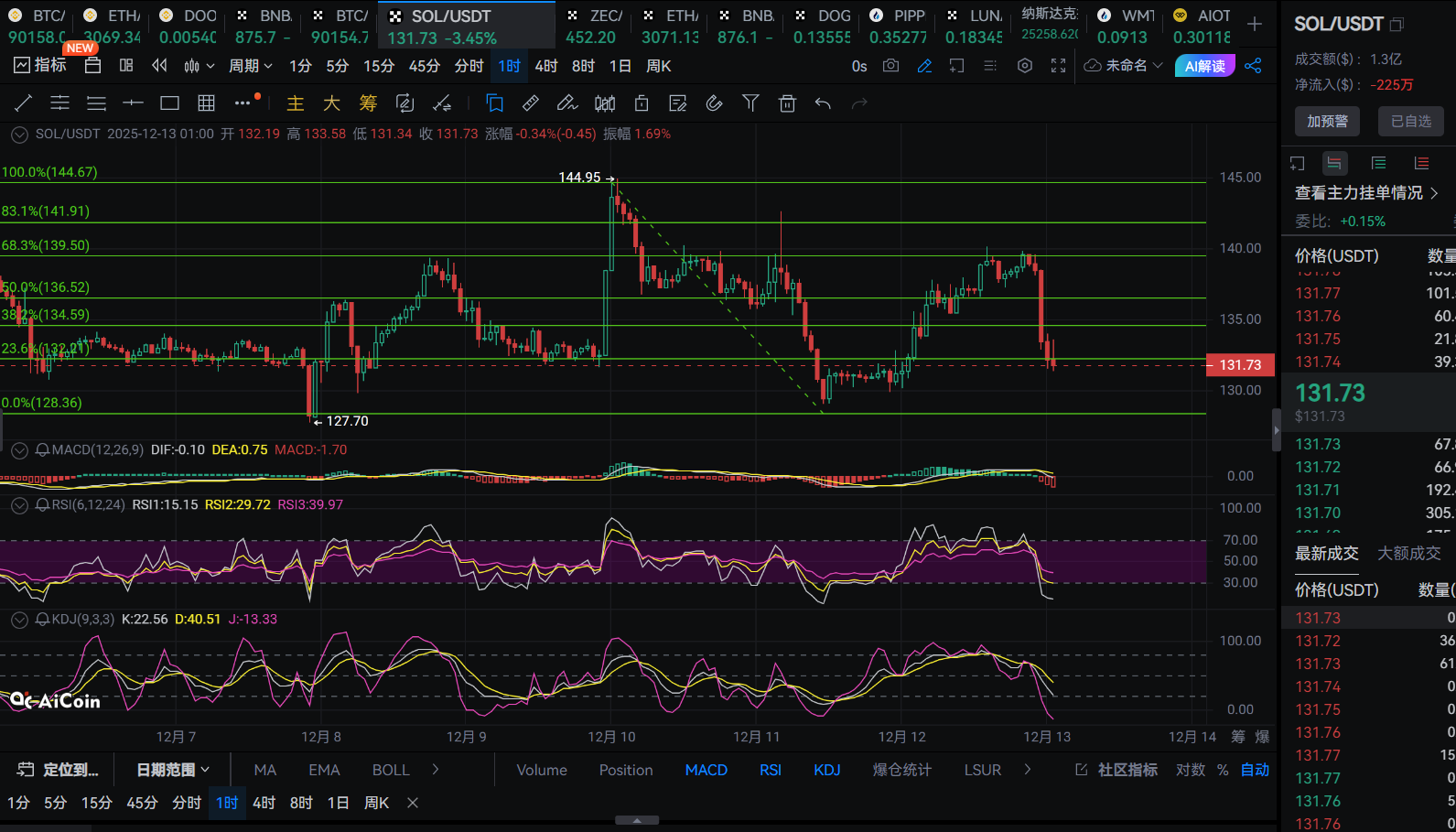Toggle the MACD indicator at bottom bar
This screenshot has height=832, width=1456.
coord(706,770)
